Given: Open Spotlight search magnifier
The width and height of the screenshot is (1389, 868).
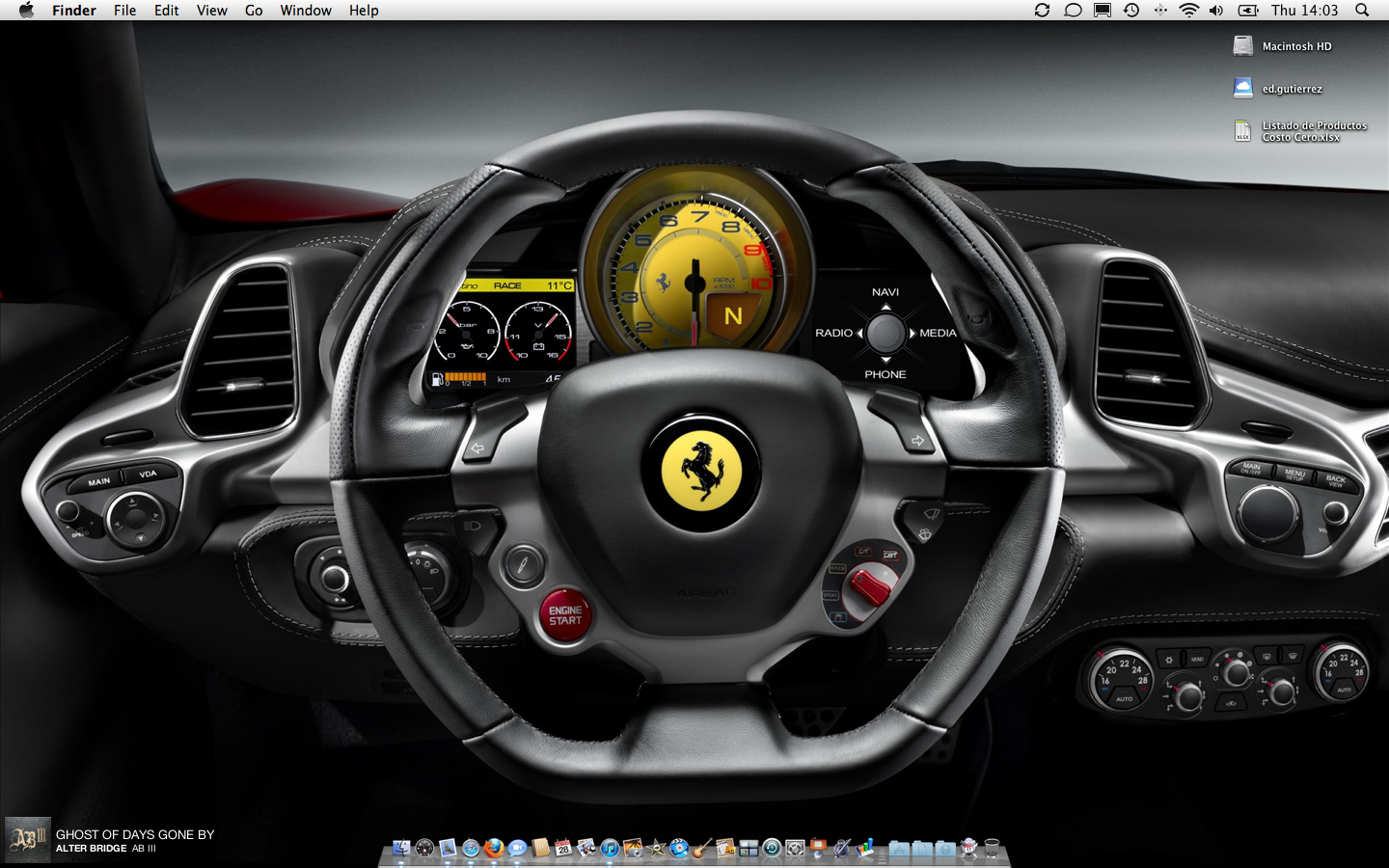Looking at the screenshot, I should (x=1362, y=10).
